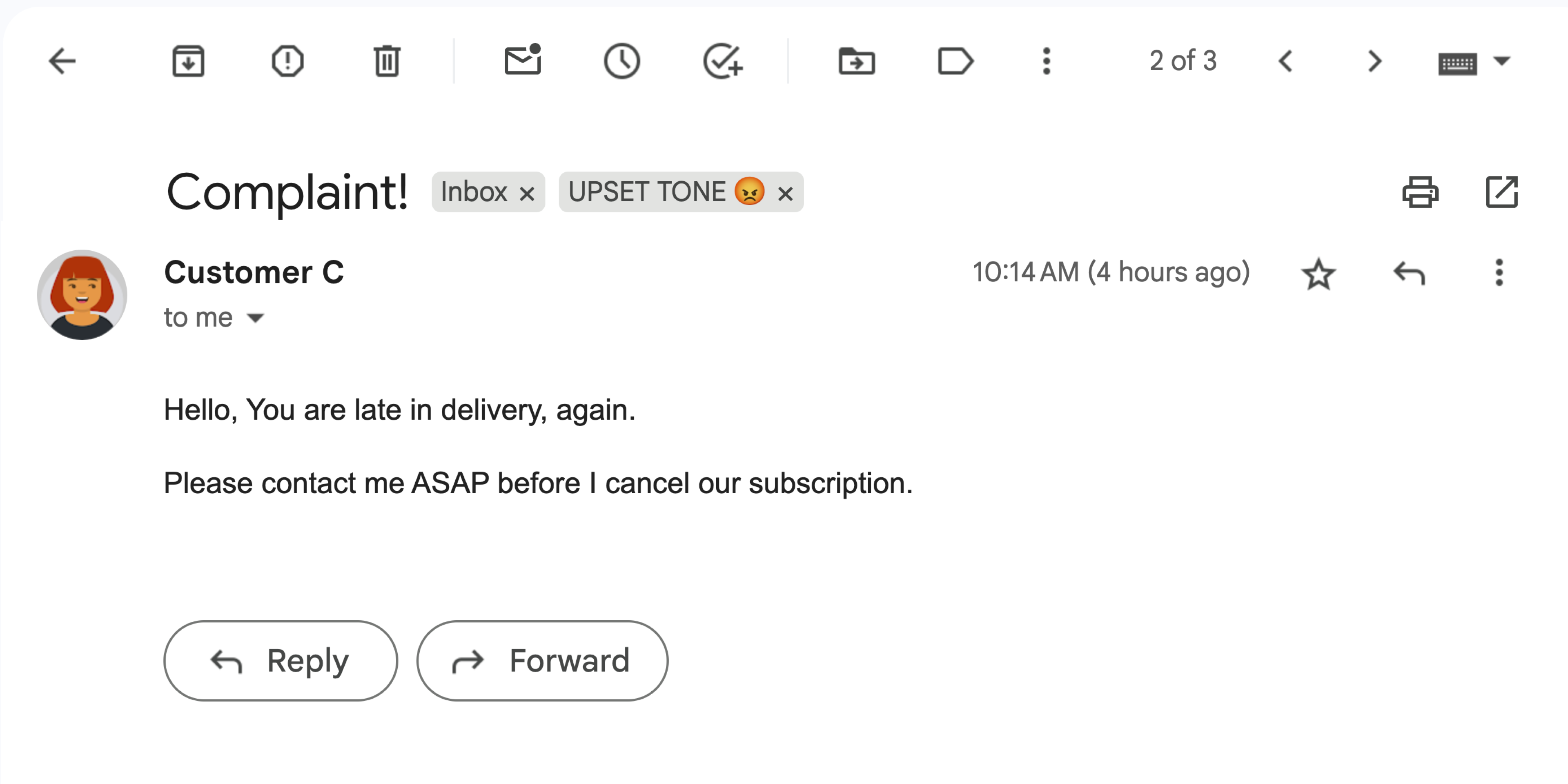Expand the 'to me' recipient details
Image resolution: width=1568 pixels, height=784 pixels.
(256, 317)
